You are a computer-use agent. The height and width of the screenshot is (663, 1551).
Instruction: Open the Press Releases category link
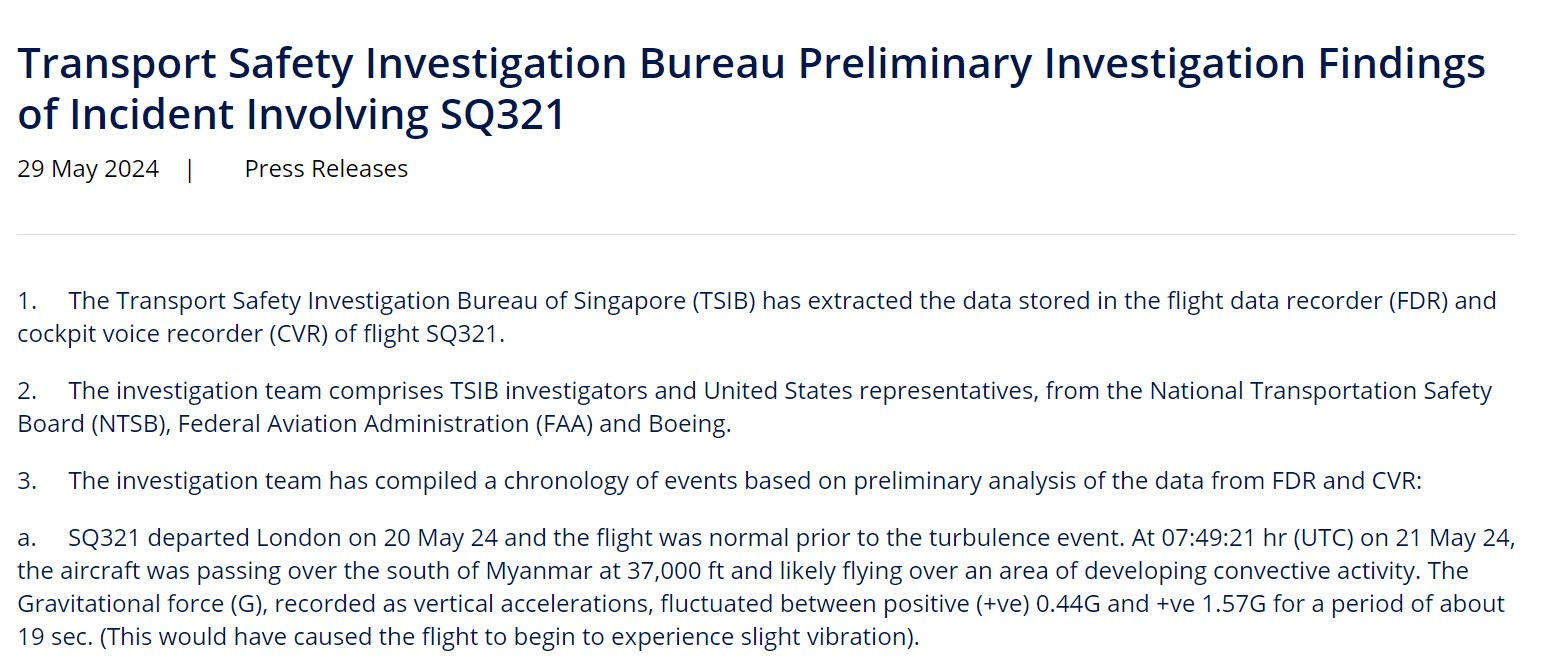(326, 169)
